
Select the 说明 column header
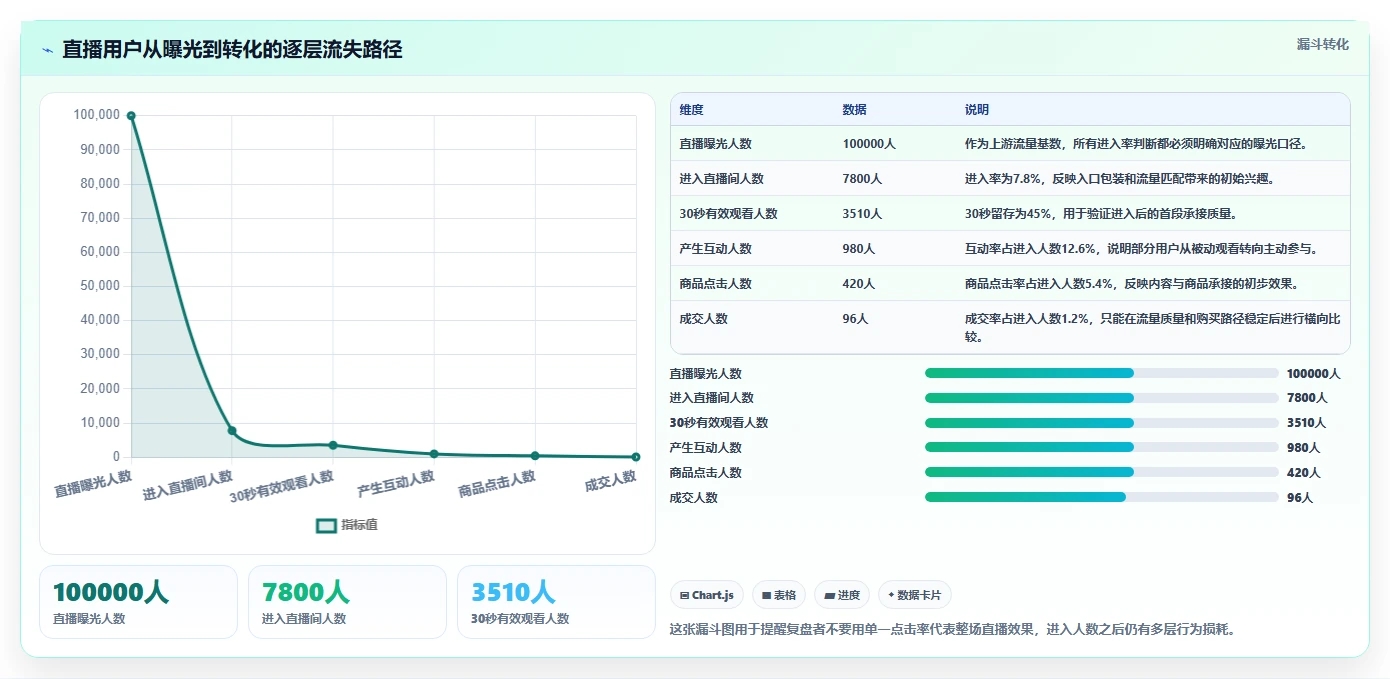[976, 110]
